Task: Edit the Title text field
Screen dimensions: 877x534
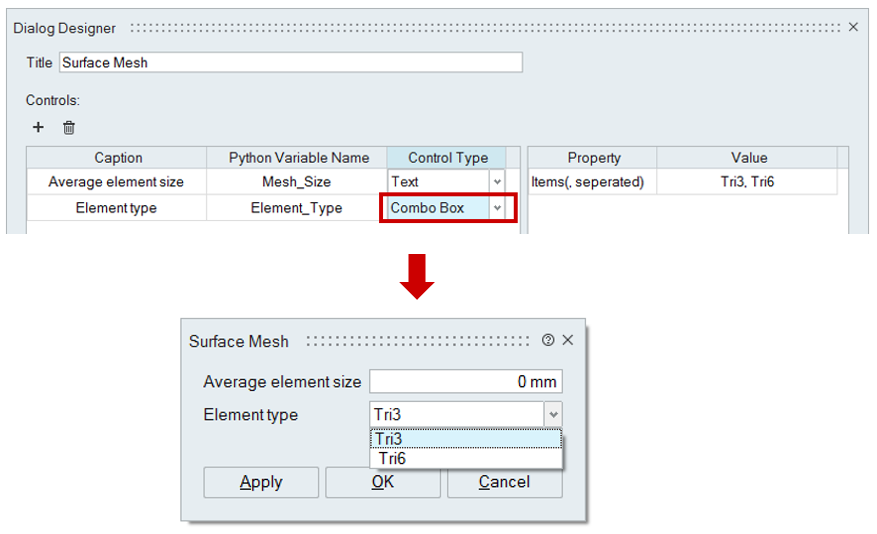Action: [290, 62]
